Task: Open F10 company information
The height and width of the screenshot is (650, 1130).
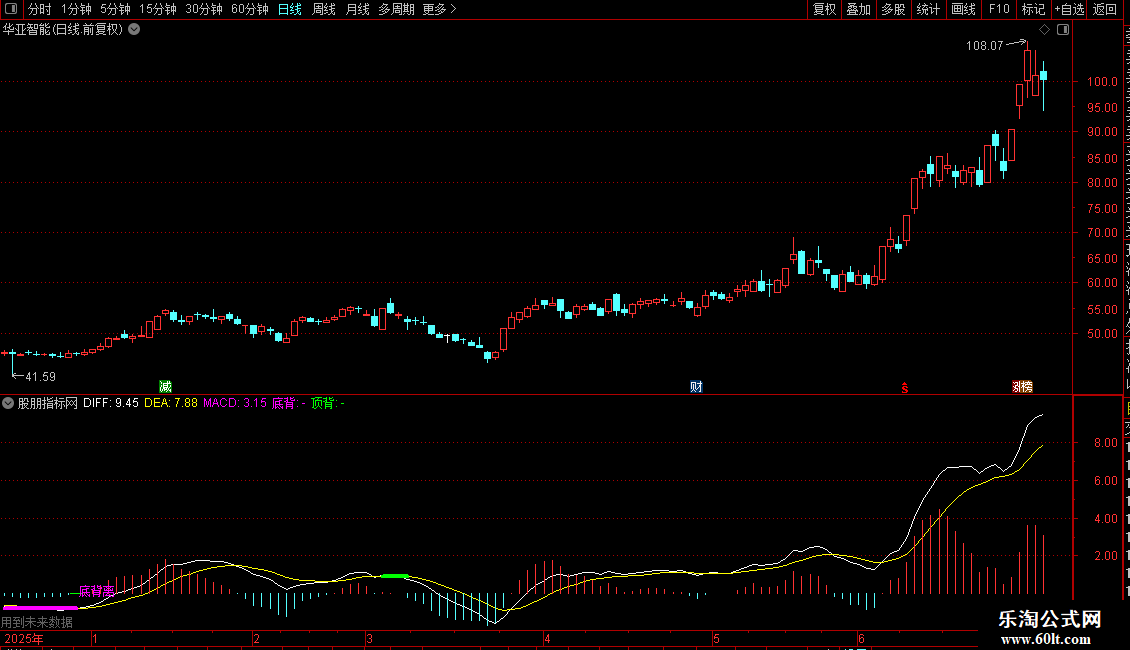Action: coord(999,9)
